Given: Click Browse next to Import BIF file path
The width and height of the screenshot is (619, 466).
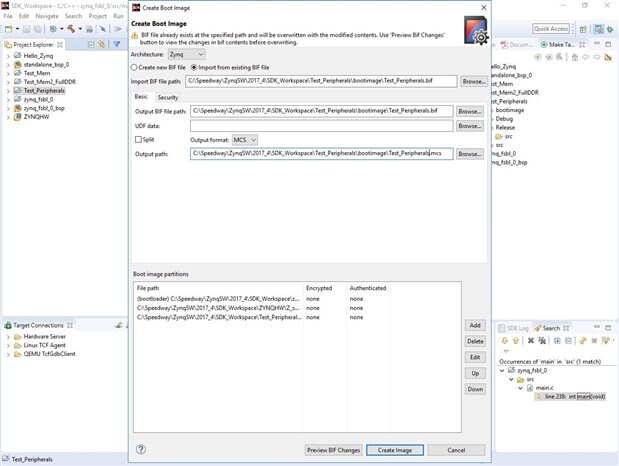Looking at the screenshot, I should click(x=474, y=81).
